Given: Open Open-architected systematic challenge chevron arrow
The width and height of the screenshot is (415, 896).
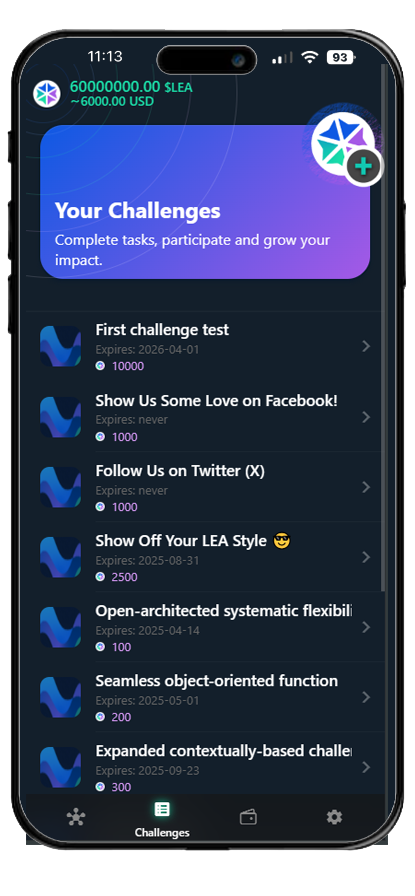Looking at the screenshot, I should (x=366, y=627).
